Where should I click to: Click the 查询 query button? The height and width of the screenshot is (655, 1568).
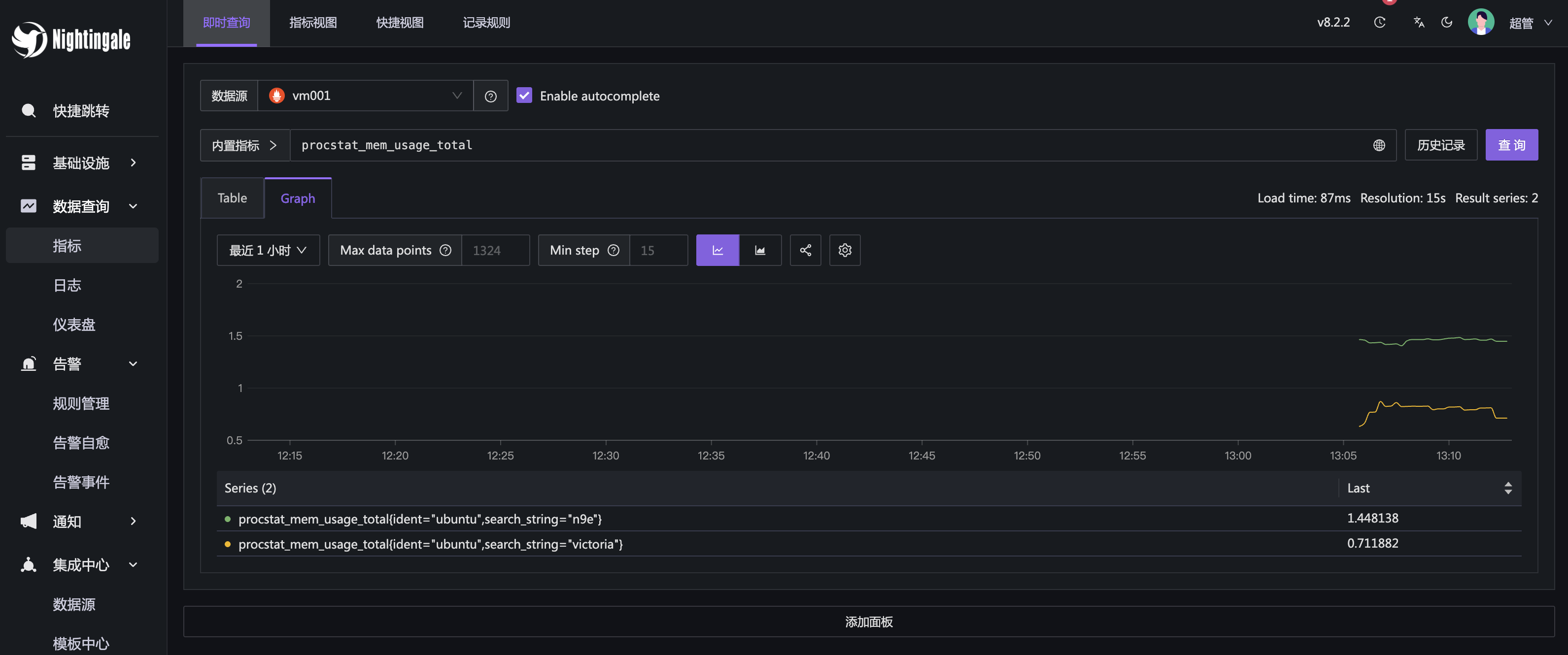point(1511,145)
